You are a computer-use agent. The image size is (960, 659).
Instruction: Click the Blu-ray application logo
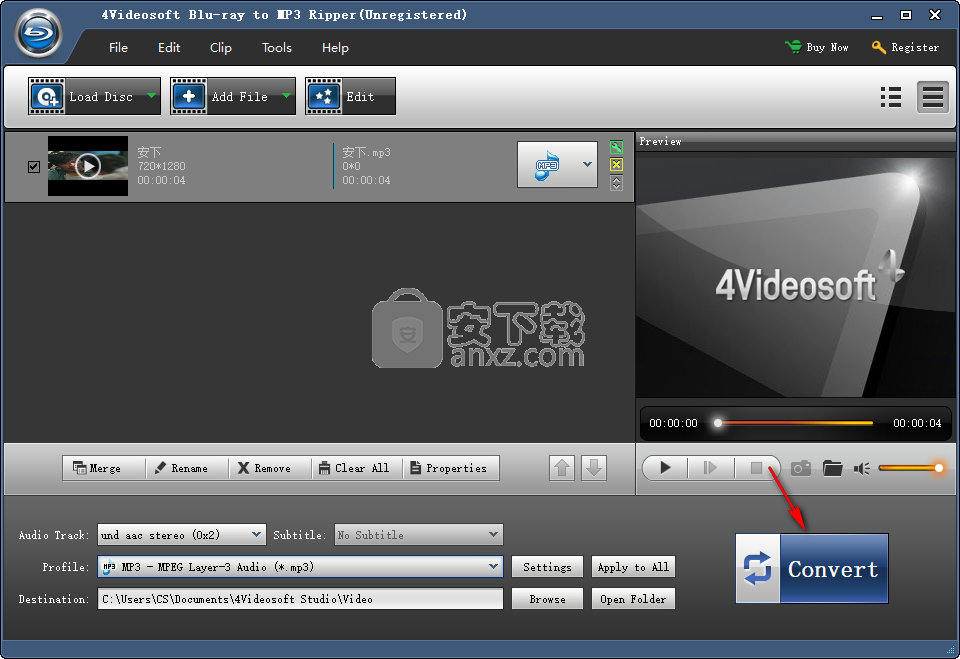click(x=39, y=33)
